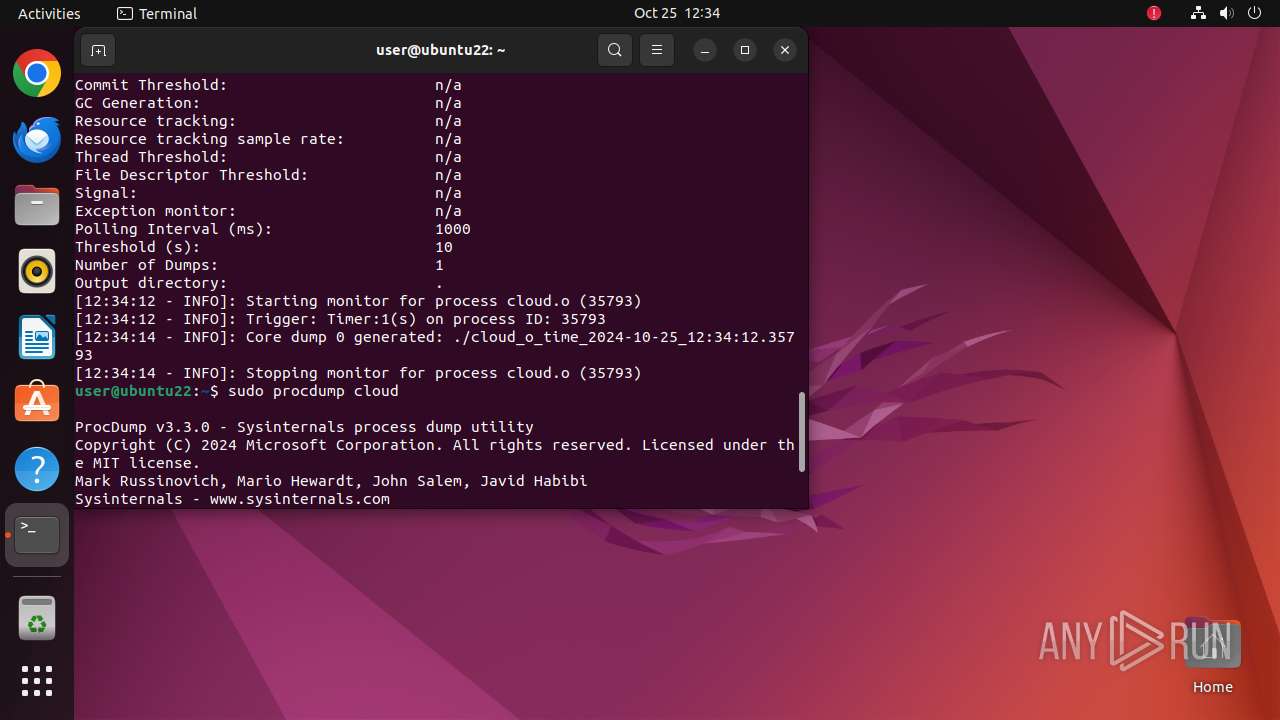Image resolution: width=1280 pixels, height=720 pixels.
Task: Click the 'Mark Russinovich' authors line
Action: pyautogui.click(x=331, y=481)
